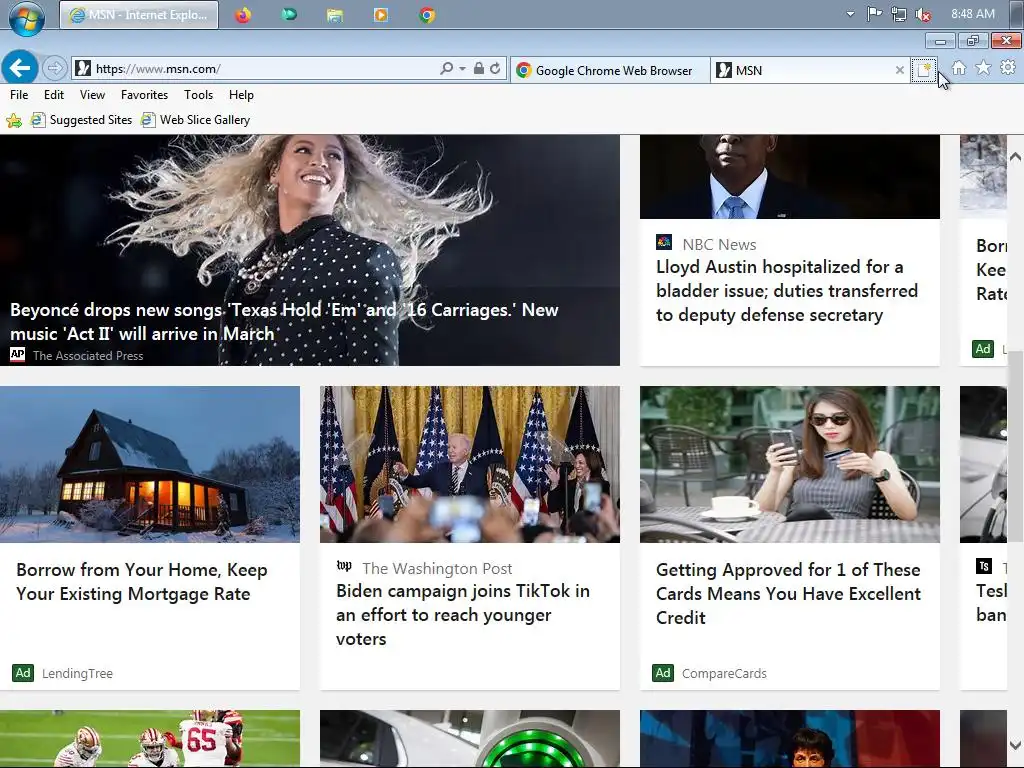Click the Ad badge next to CompareCards
Screen dimensions: 1024x768
tap(663, 673)
